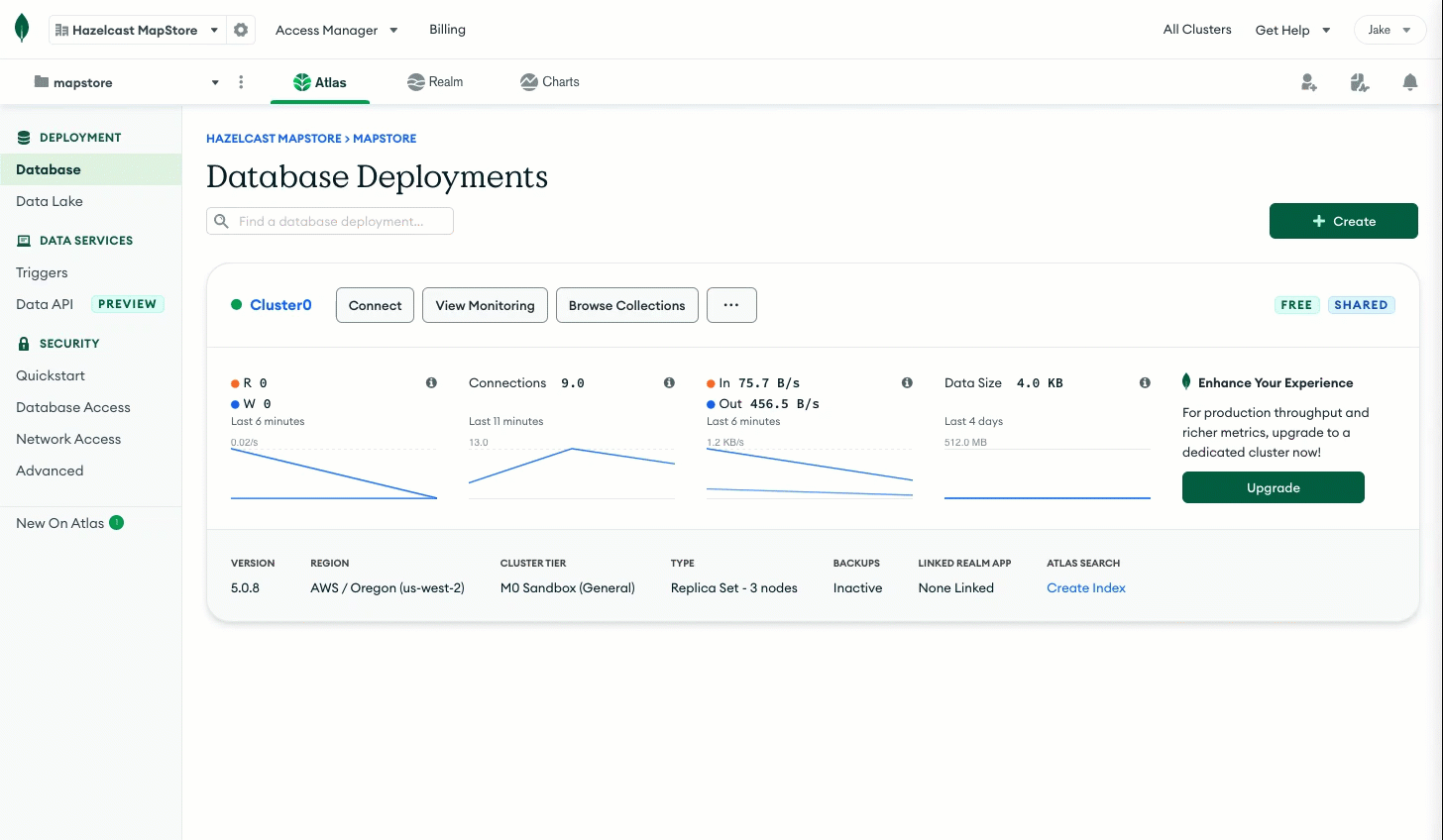Click the info icon next to Connections
This screenshot has width=1443, height=840.
669,381
